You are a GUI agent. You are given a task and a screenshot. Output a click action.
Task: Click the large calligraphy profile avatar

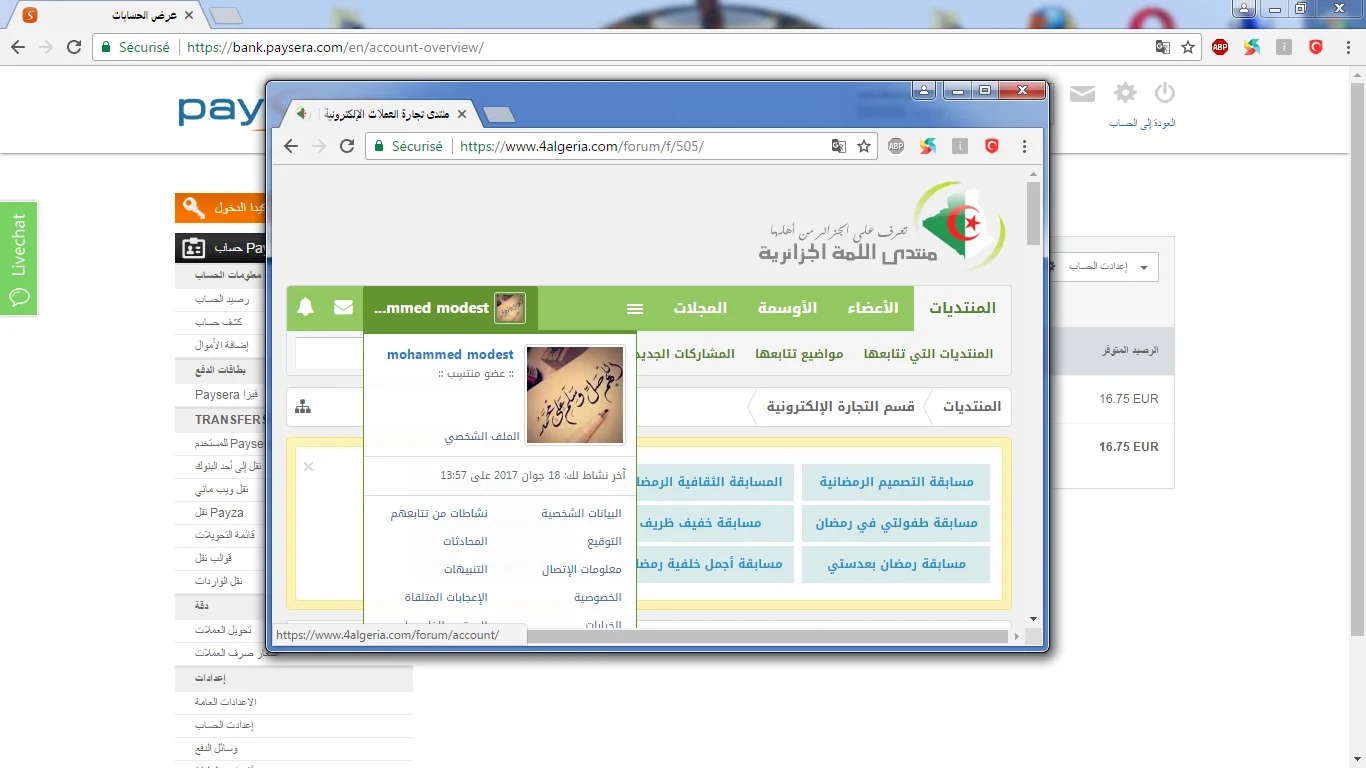point(575,395)
